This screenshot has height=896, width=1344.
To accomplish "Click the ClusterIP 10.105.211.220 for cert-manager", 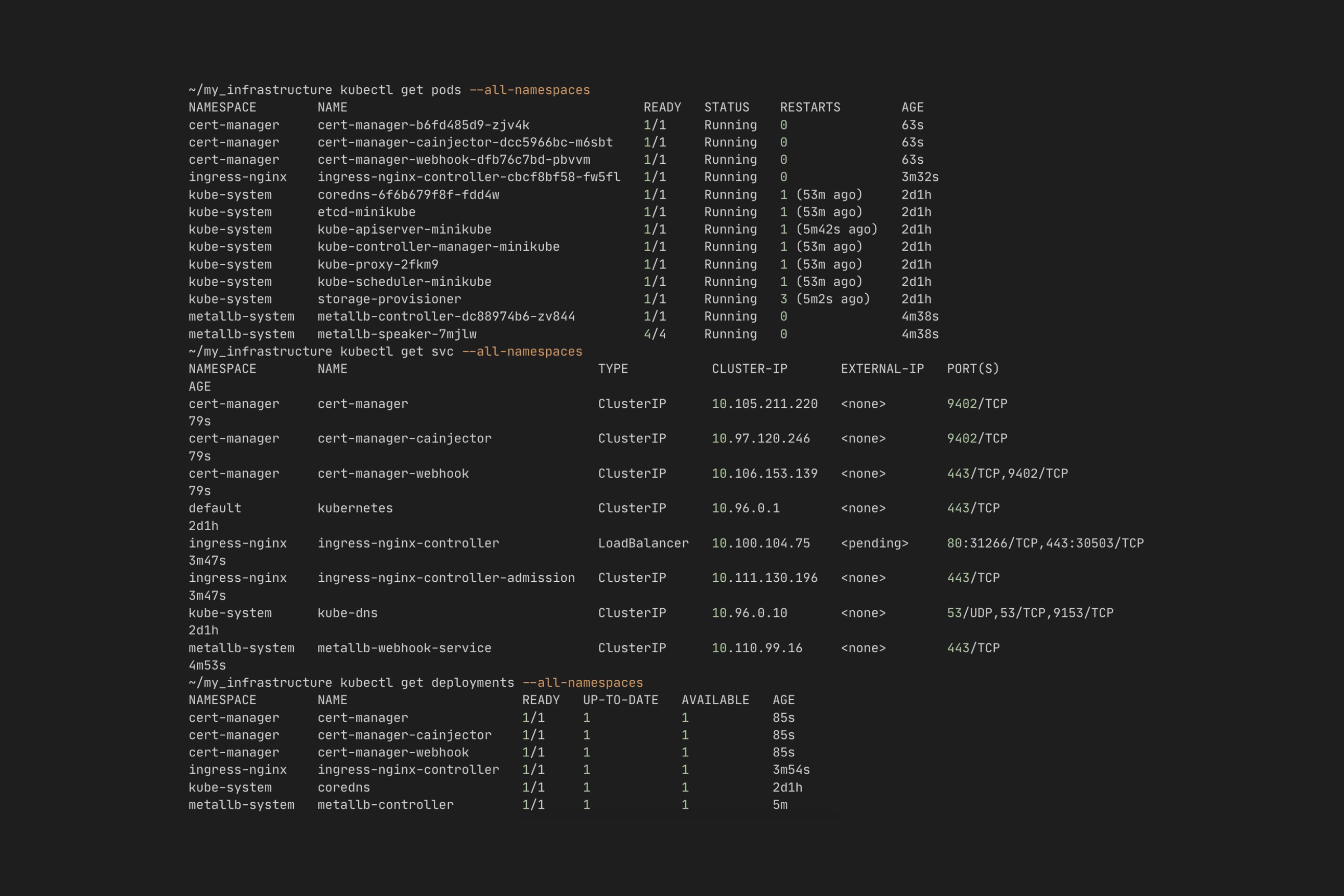I will (764, 404).
